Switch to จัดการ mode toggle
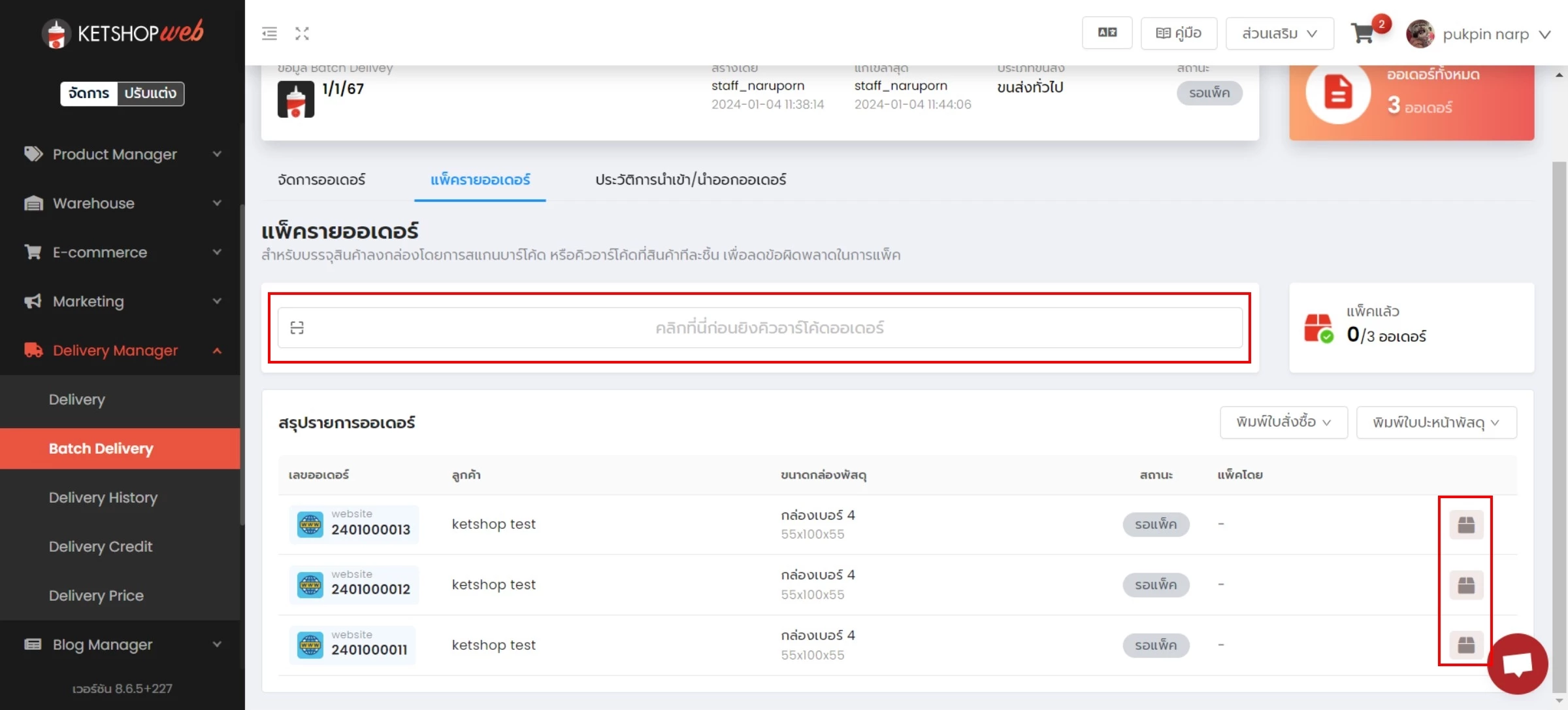This screenshot has height=710, width=1568. (89, 93)
